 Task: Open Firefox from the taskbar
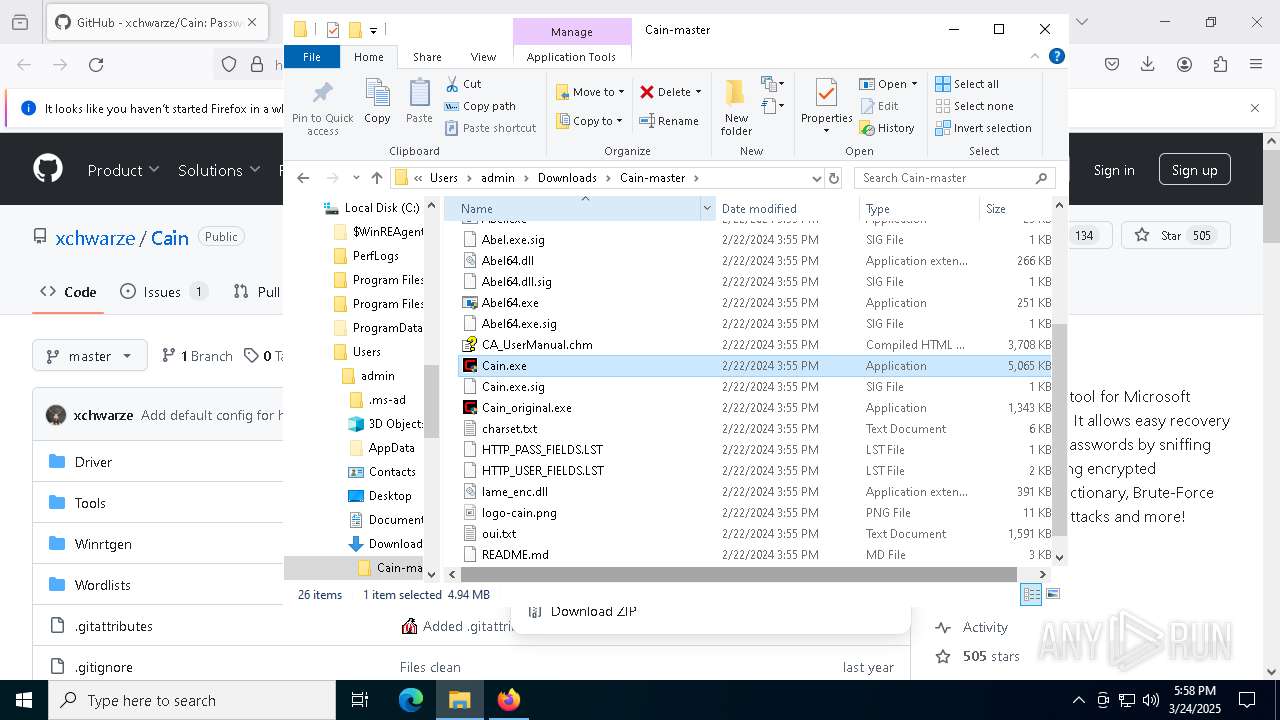(x=509, y=700)
